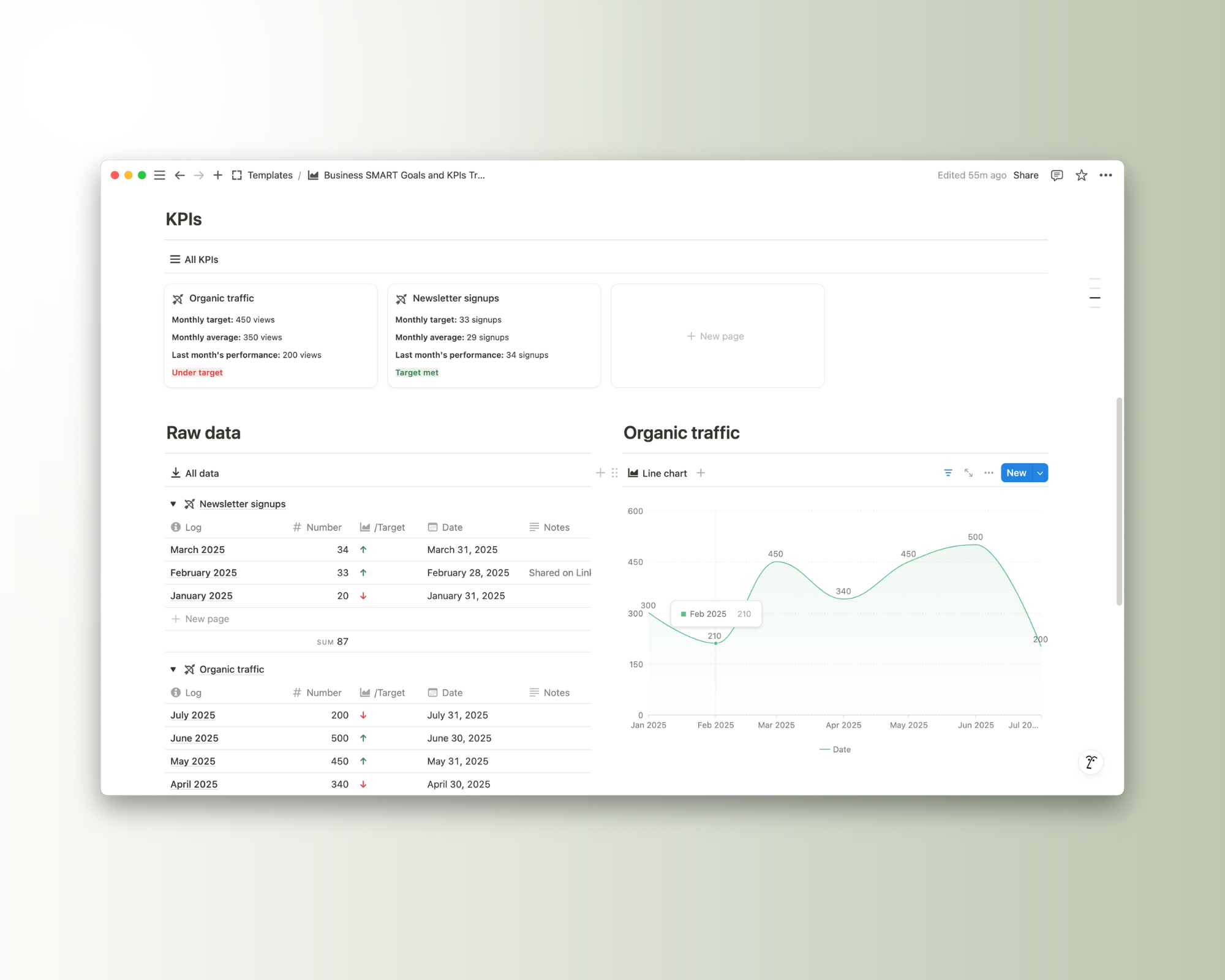Expand the chart to full screen view
Viewport: 1225px width, 980px height.
tap(968, 473)
